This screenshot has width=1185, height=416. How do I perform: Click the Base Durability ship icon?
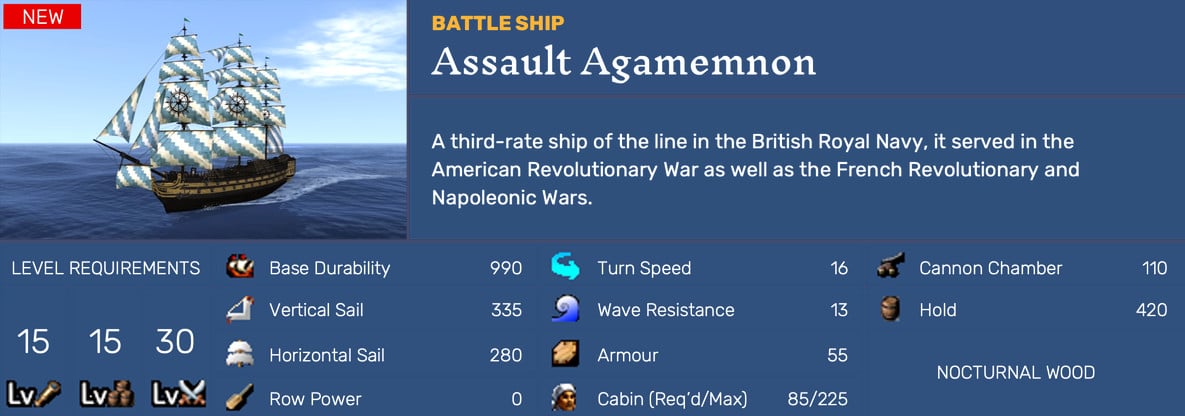click(239, 267)
